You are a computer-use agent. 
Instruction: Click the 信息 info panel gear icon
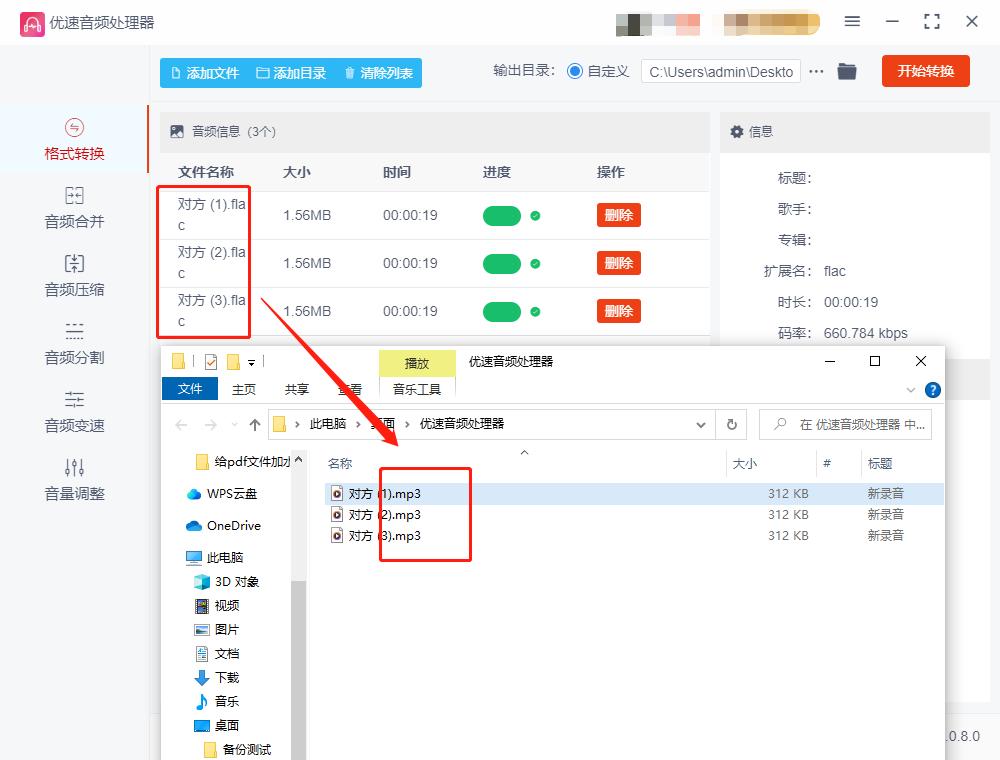(736, 131)
